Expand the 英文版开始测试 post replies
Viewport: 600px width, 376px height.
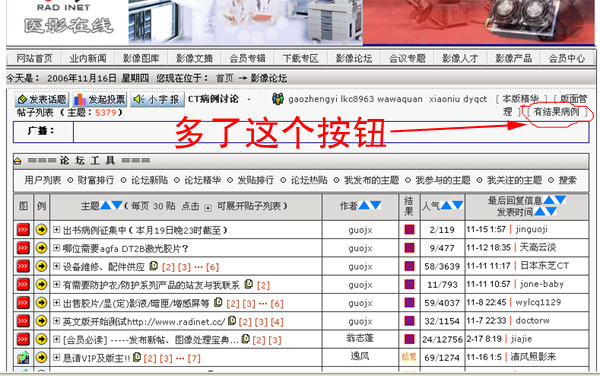point(57,321)
